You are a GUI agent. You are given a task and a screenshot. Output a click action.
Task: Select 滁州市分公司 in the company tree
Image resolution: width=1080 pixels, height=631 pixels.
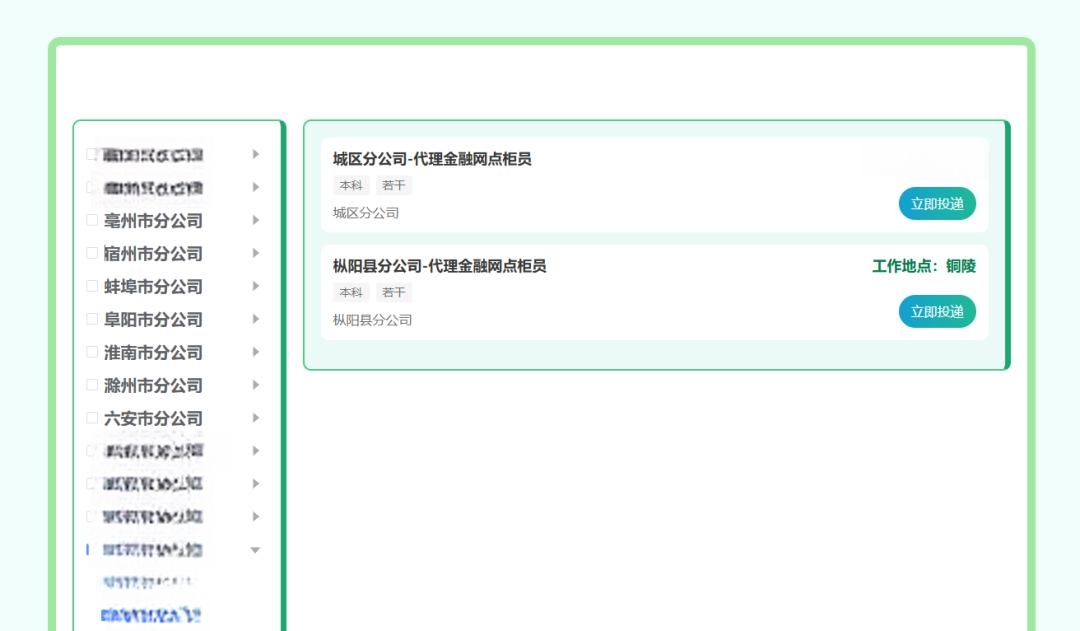153,385
